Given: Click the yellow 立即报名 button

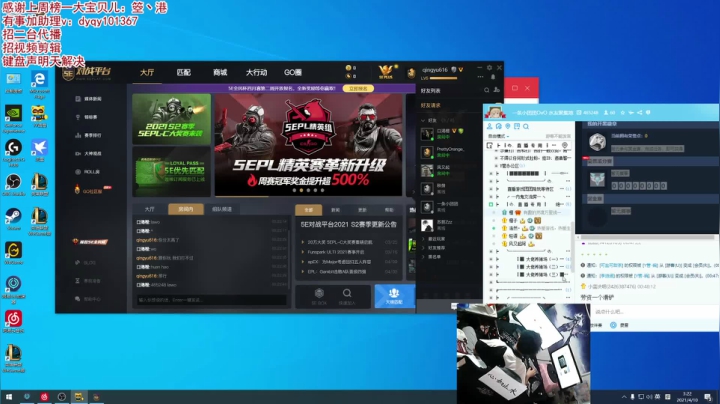Looking at the screenshot, I should point(358,88).
